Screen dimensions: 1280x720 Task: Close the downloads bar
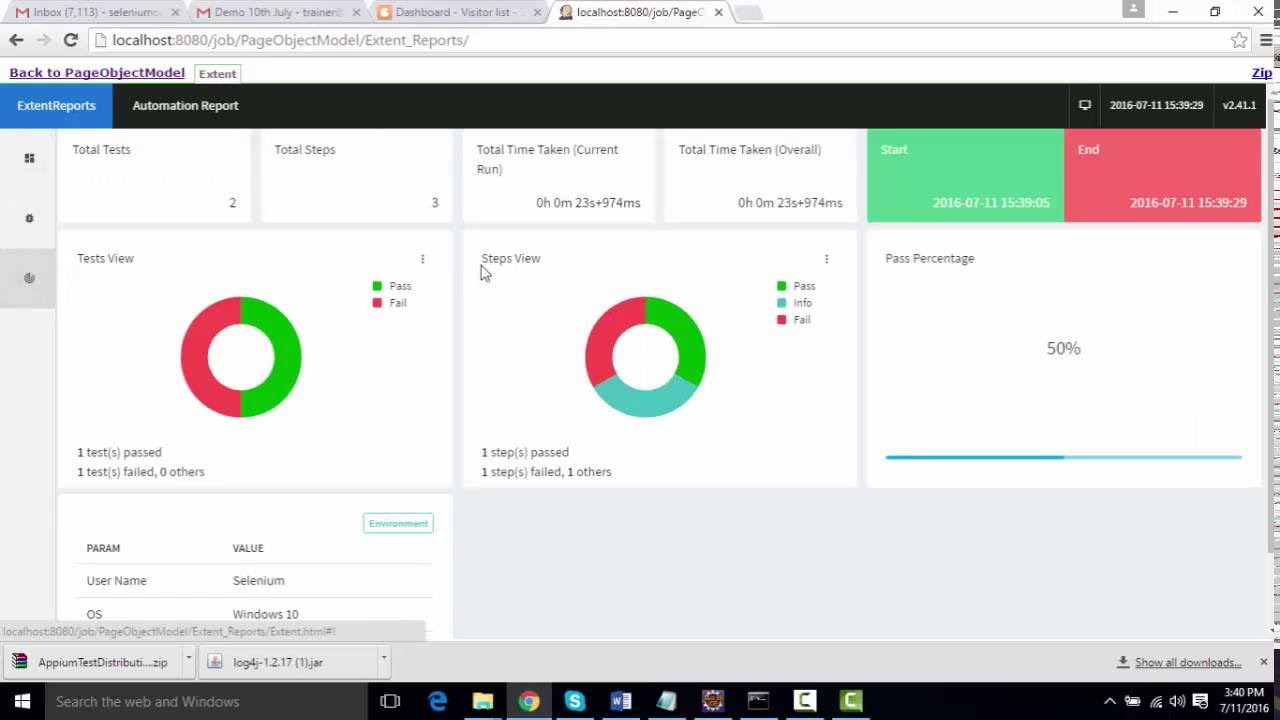(1263, 662)
